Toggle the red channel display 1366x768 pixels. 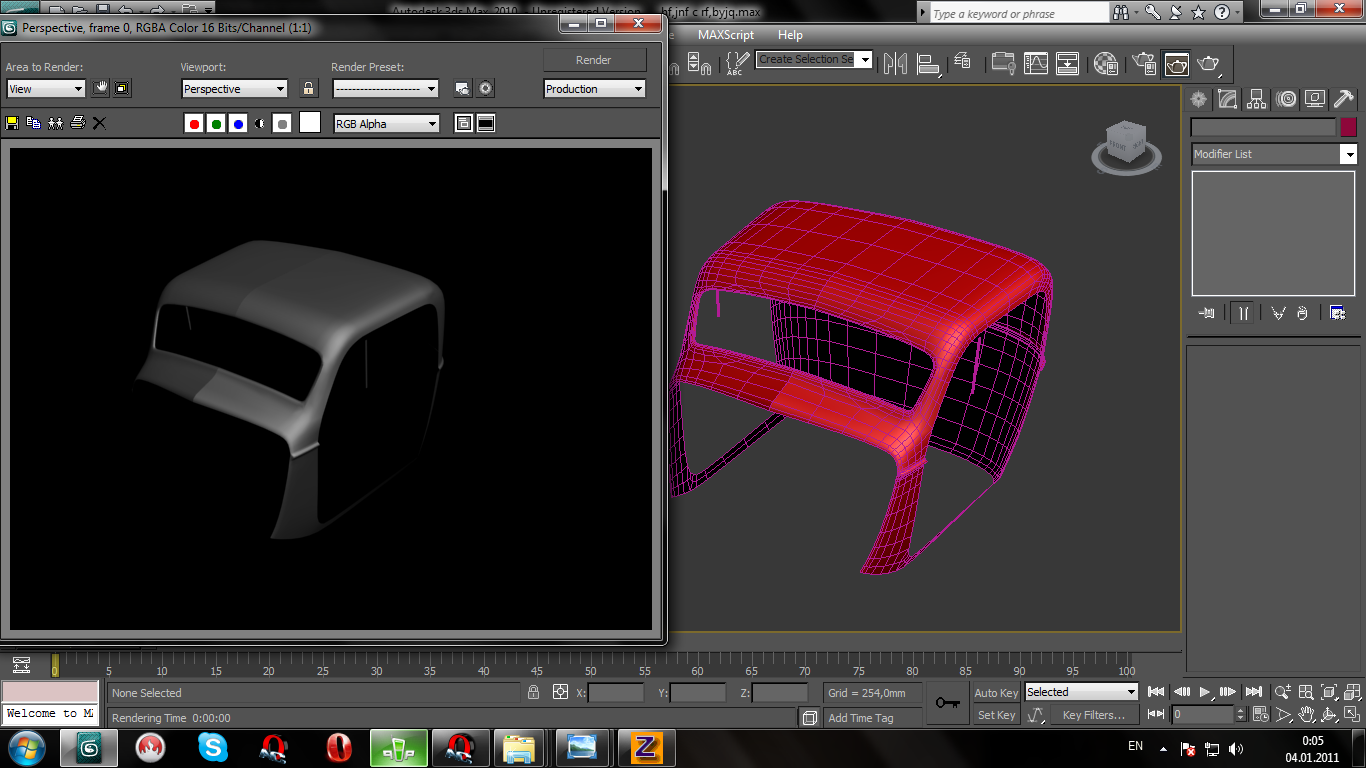point(194,124)
